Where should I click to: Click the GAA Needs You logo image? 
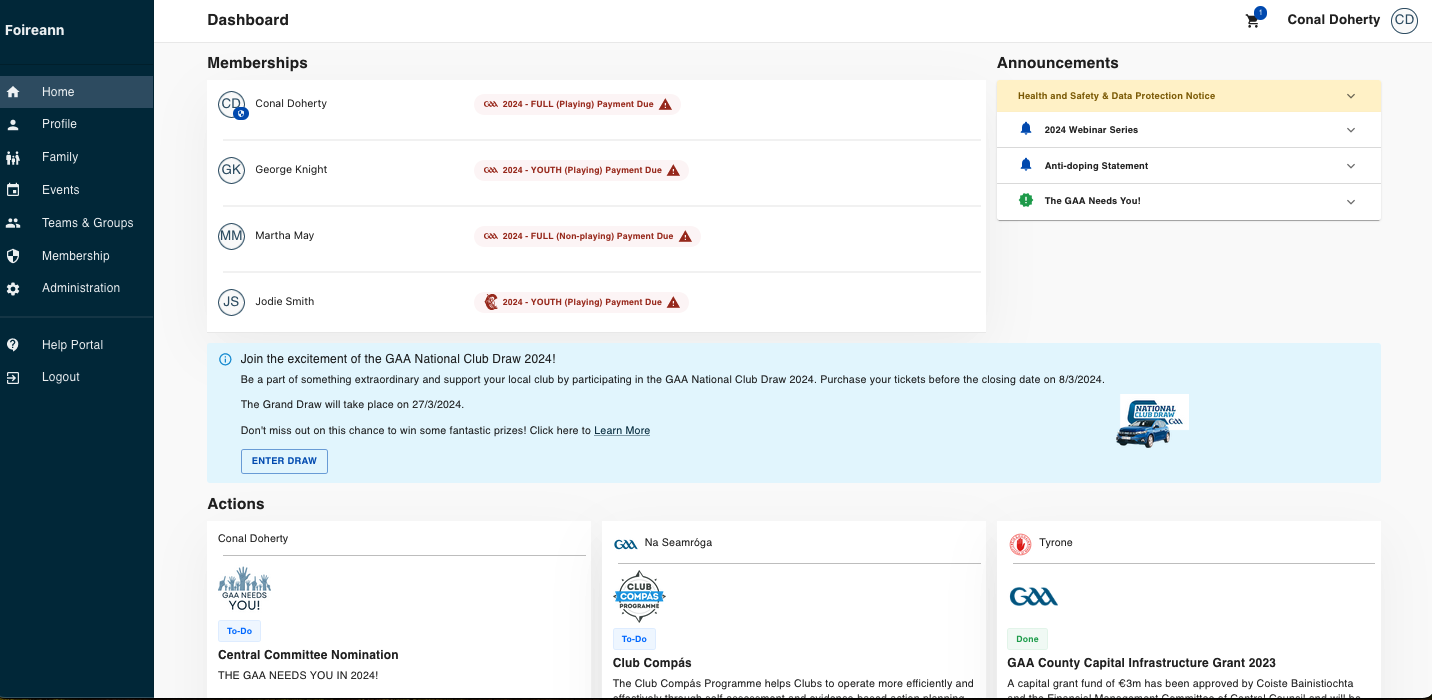(x=245, y=590)
